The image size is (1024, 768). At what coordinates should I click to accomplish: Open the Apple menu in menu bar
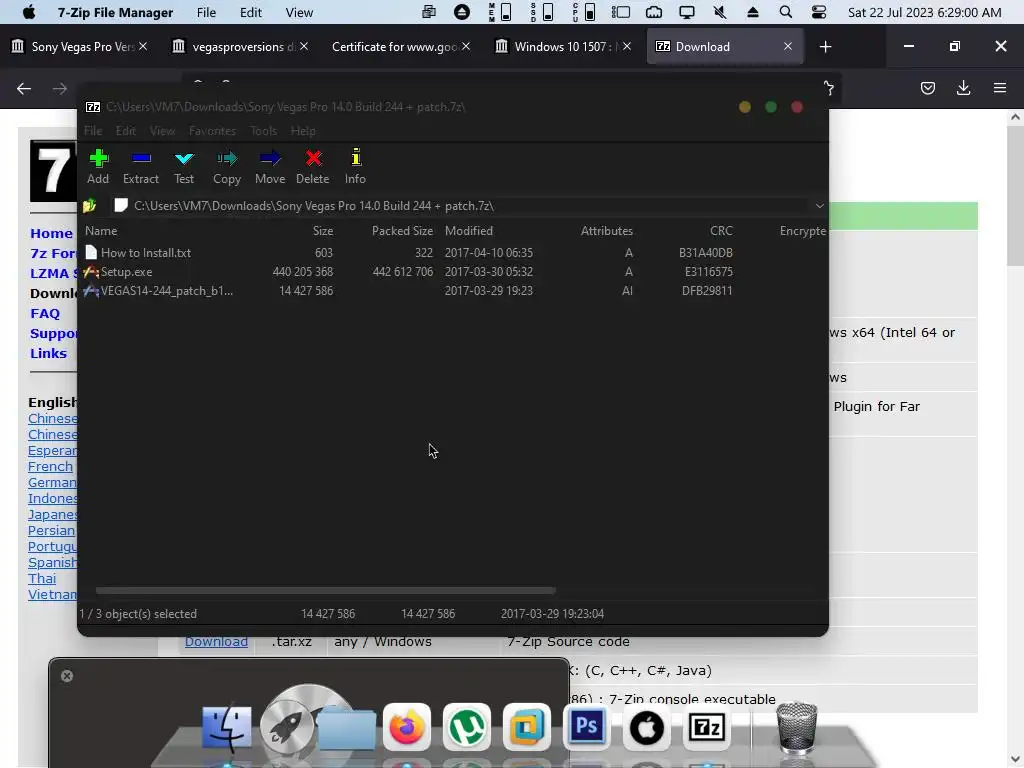click(29, 12)
